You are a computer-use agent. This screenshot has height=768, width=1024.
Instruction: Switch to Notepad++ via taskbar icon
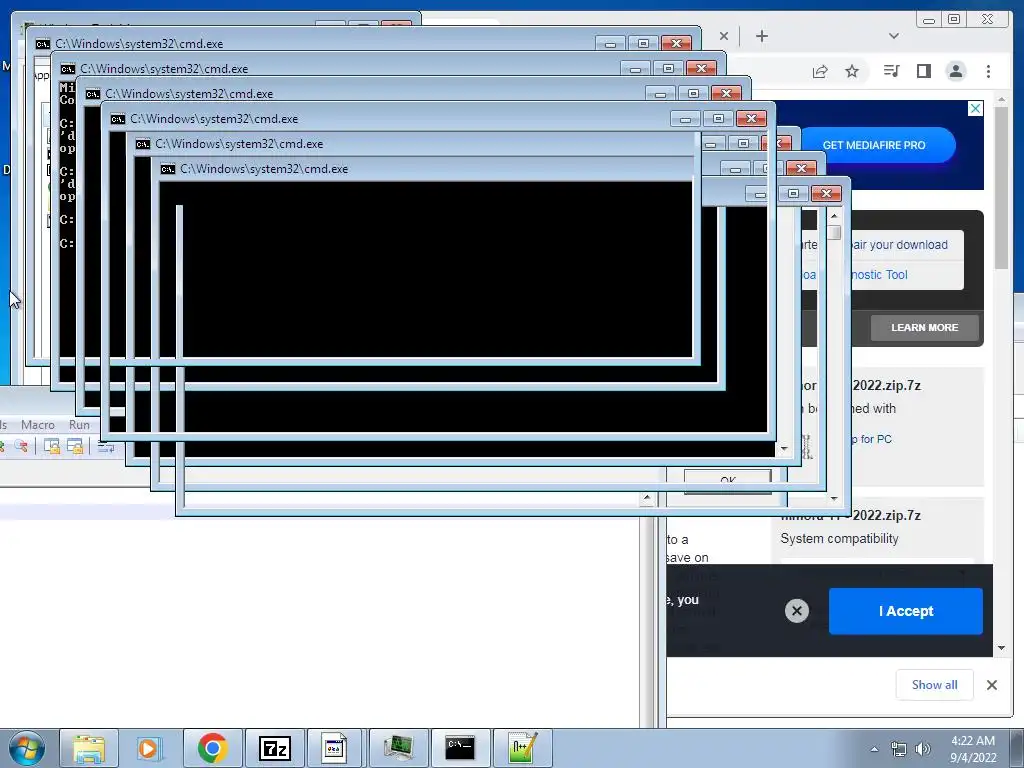point(522,748)
